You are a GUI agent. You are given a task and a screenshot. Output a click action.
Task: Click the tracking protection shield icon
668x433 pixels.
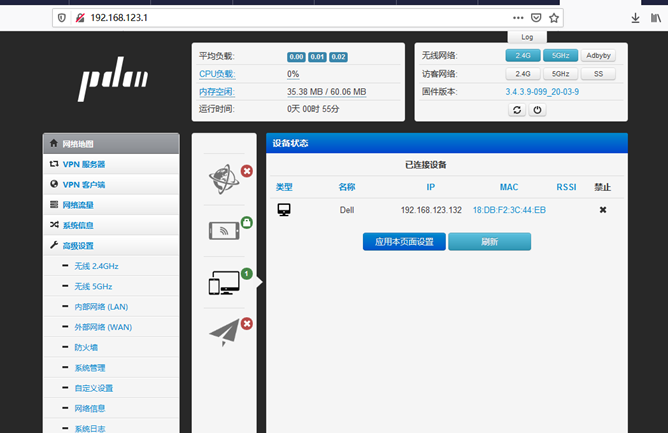point(62,18)
